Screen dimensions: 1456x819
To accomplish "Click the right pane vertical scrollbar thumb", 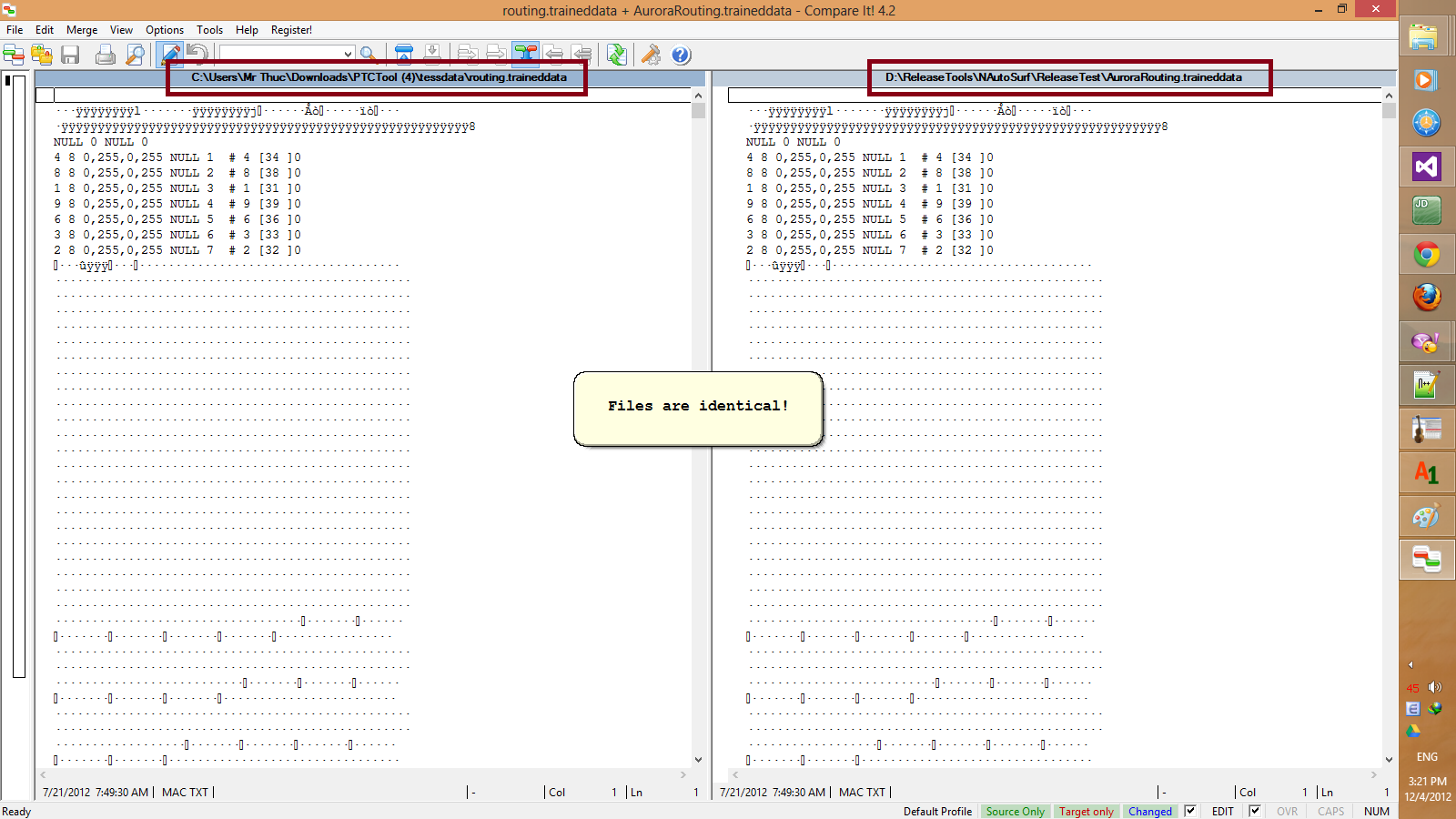I will click(1389, 110).
